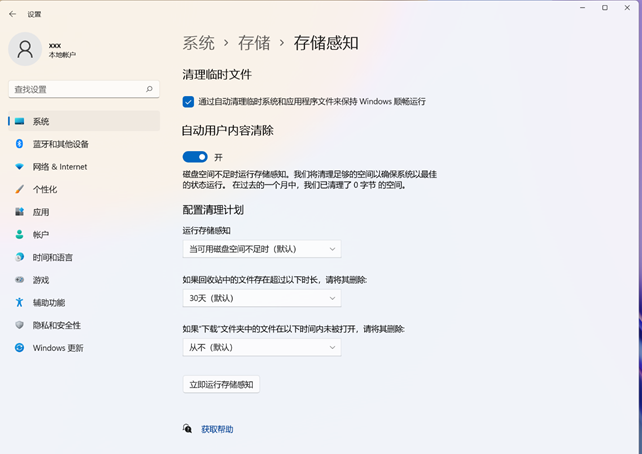Click the Windows 更新 update icon
This screenshot has width=642, height=454.
coord(19,348)
